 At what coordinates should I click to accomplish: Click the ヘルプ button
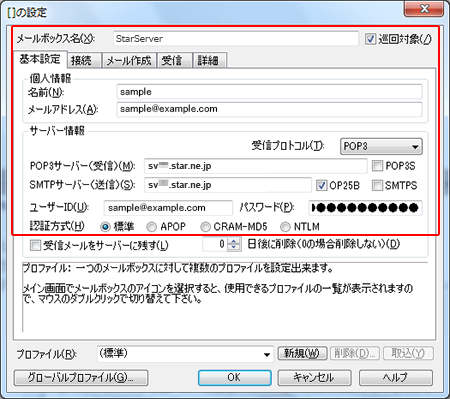pos(396,377)
